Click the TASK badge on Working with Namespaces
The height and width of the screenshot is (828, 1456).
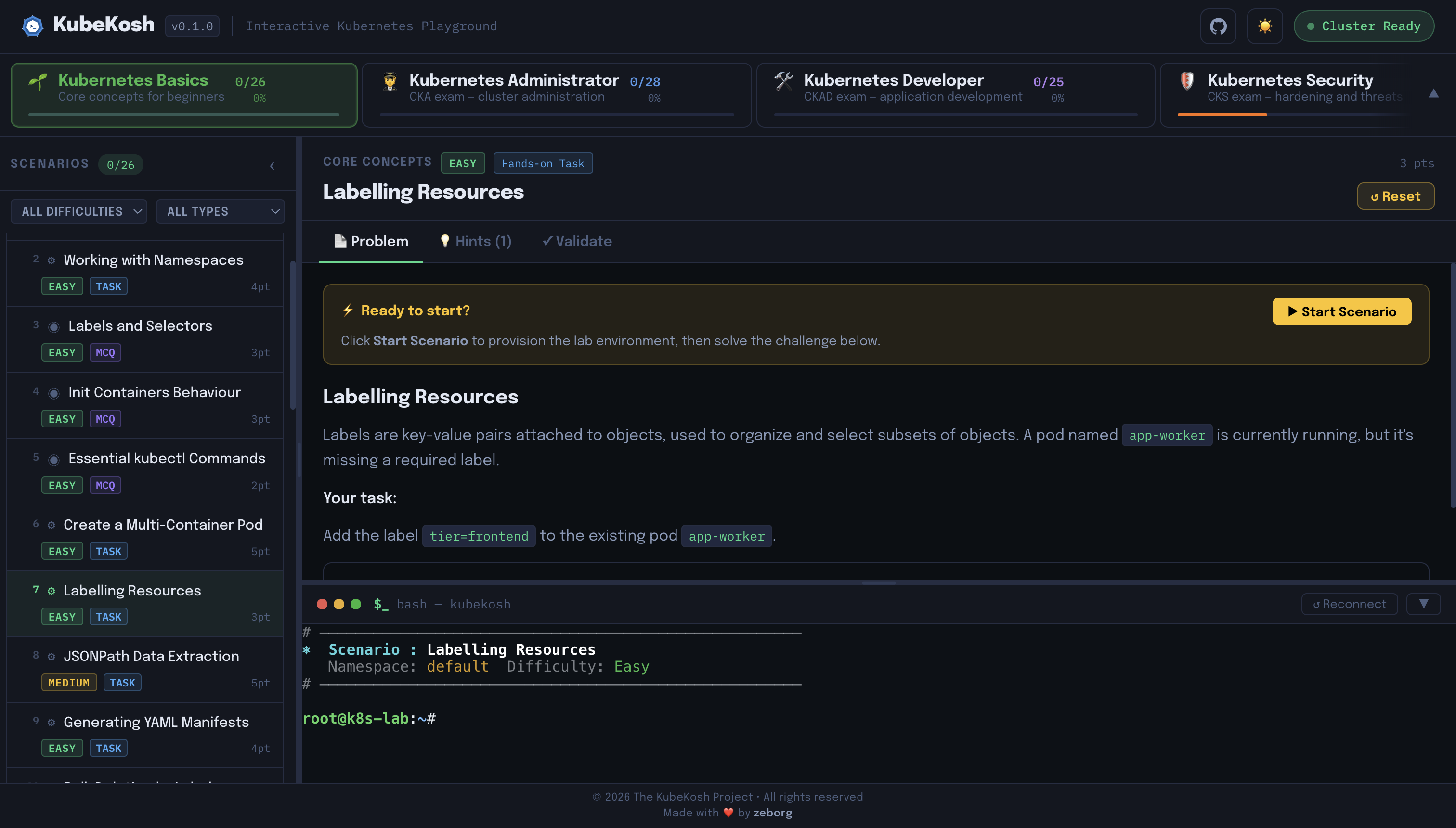[108, 286]
